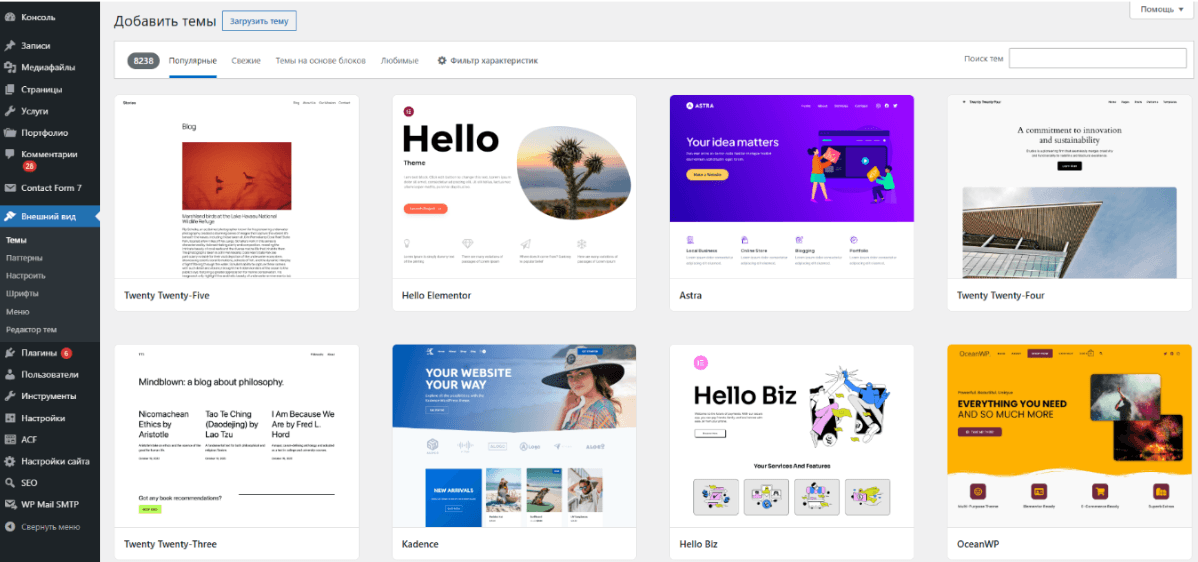Image resolution: width=1198 pixels, height=562 pixels.
Task: Click the Портфолио folder icon
Action: click(10, 133)
